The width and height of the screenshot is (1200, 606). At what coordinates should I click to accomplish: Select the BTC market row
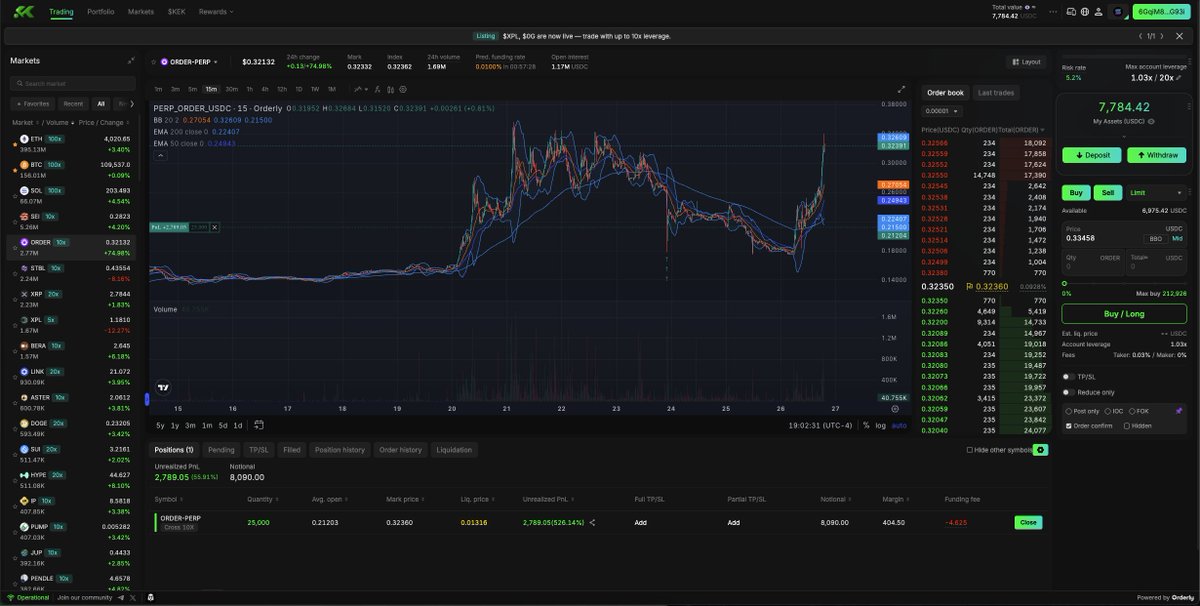(71, 169)
